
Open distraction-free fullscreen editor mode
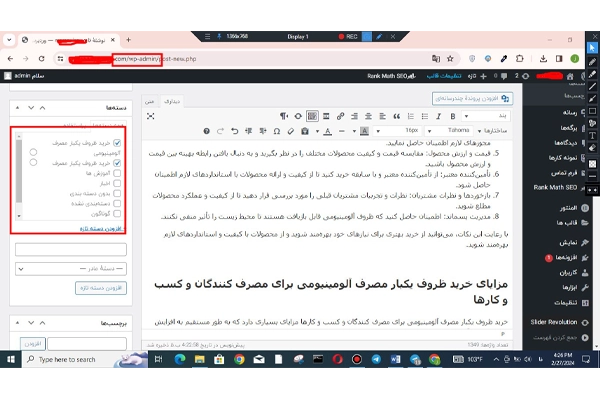click(151, 116)
